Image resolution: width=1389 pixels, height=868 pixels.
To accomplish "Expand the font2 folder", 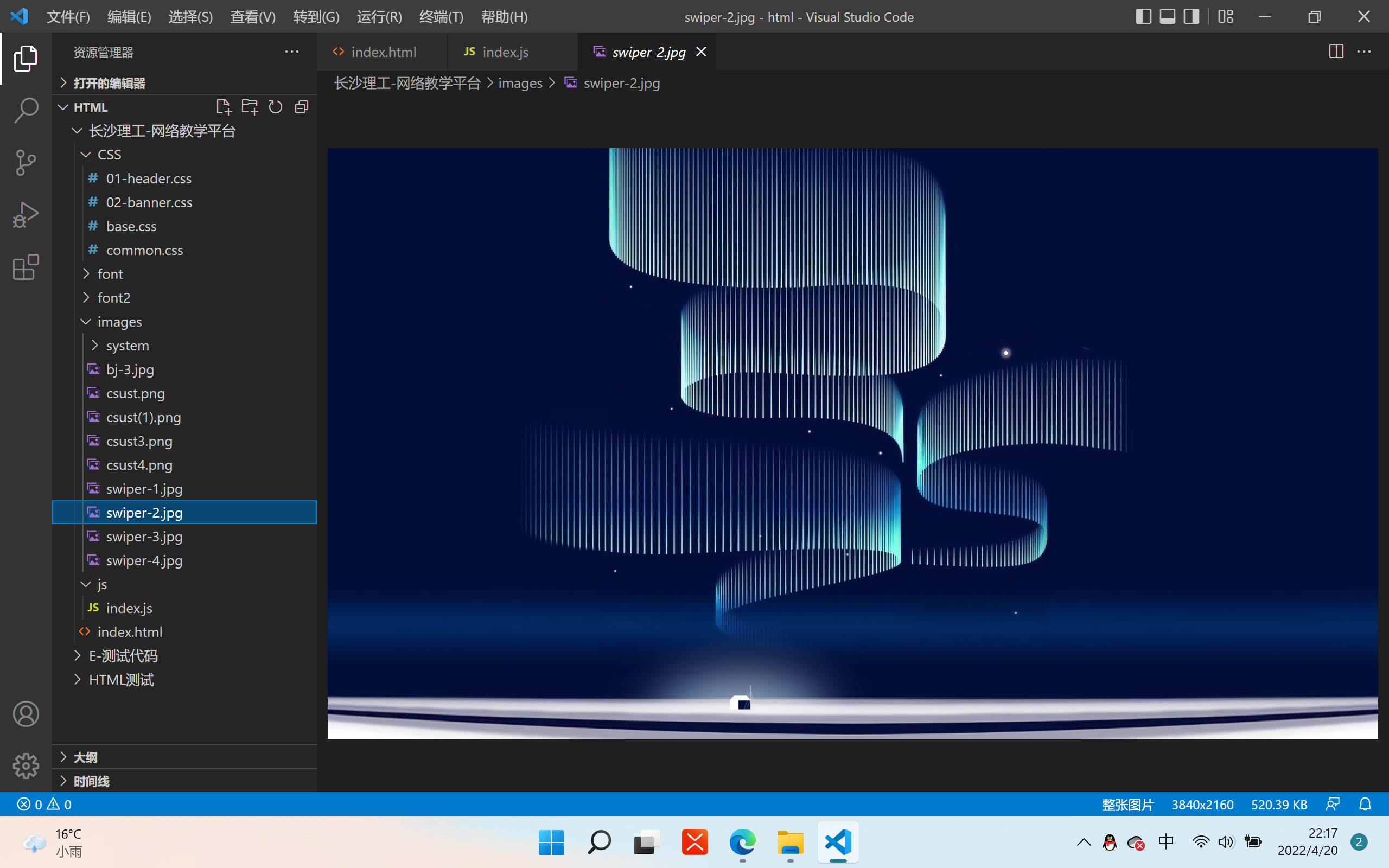I will coord(113,298).
